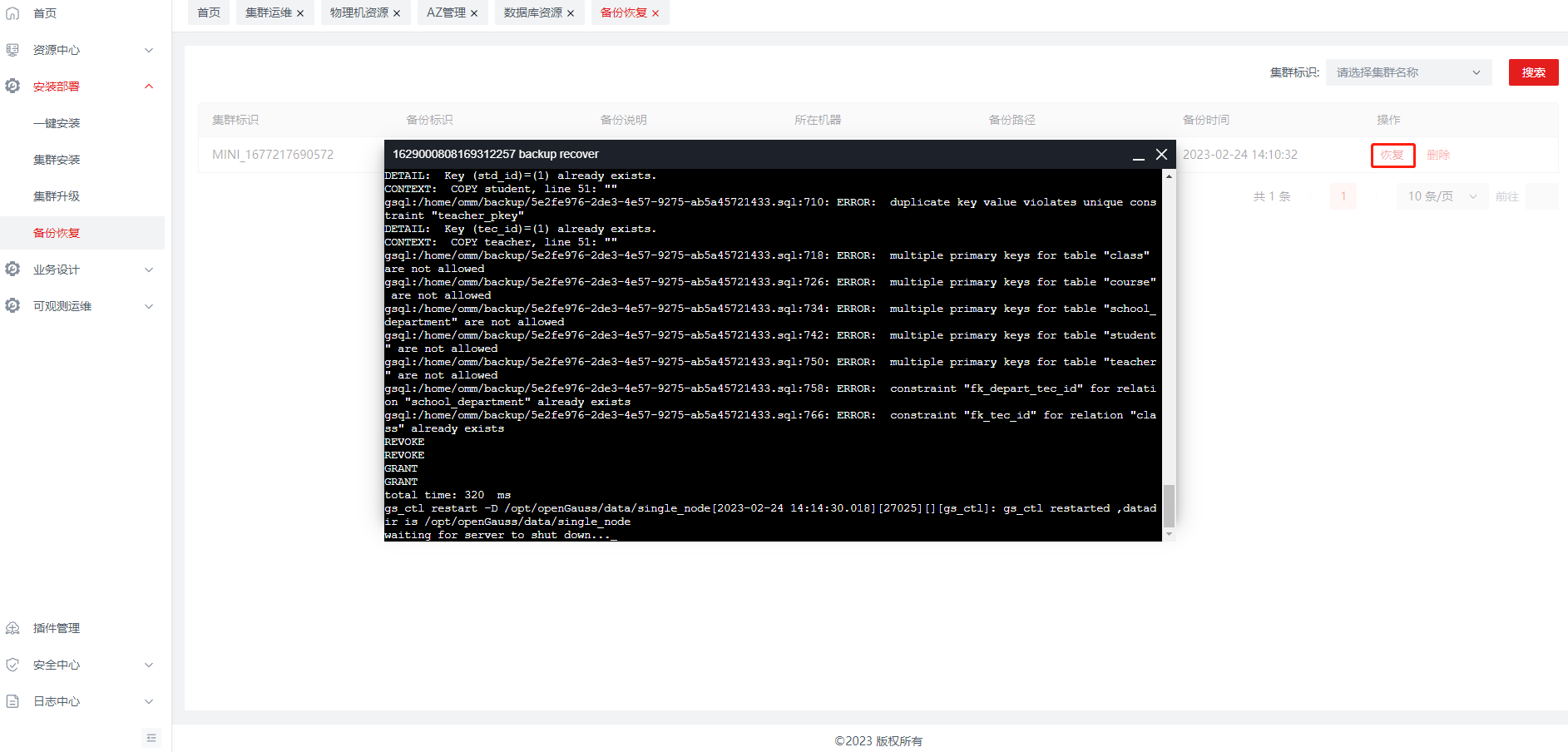Image resolution: width=1568 pixels, height=752 pixels.
Task: Open the 一键安装 menu item
Action: click(x=57, y=123)
